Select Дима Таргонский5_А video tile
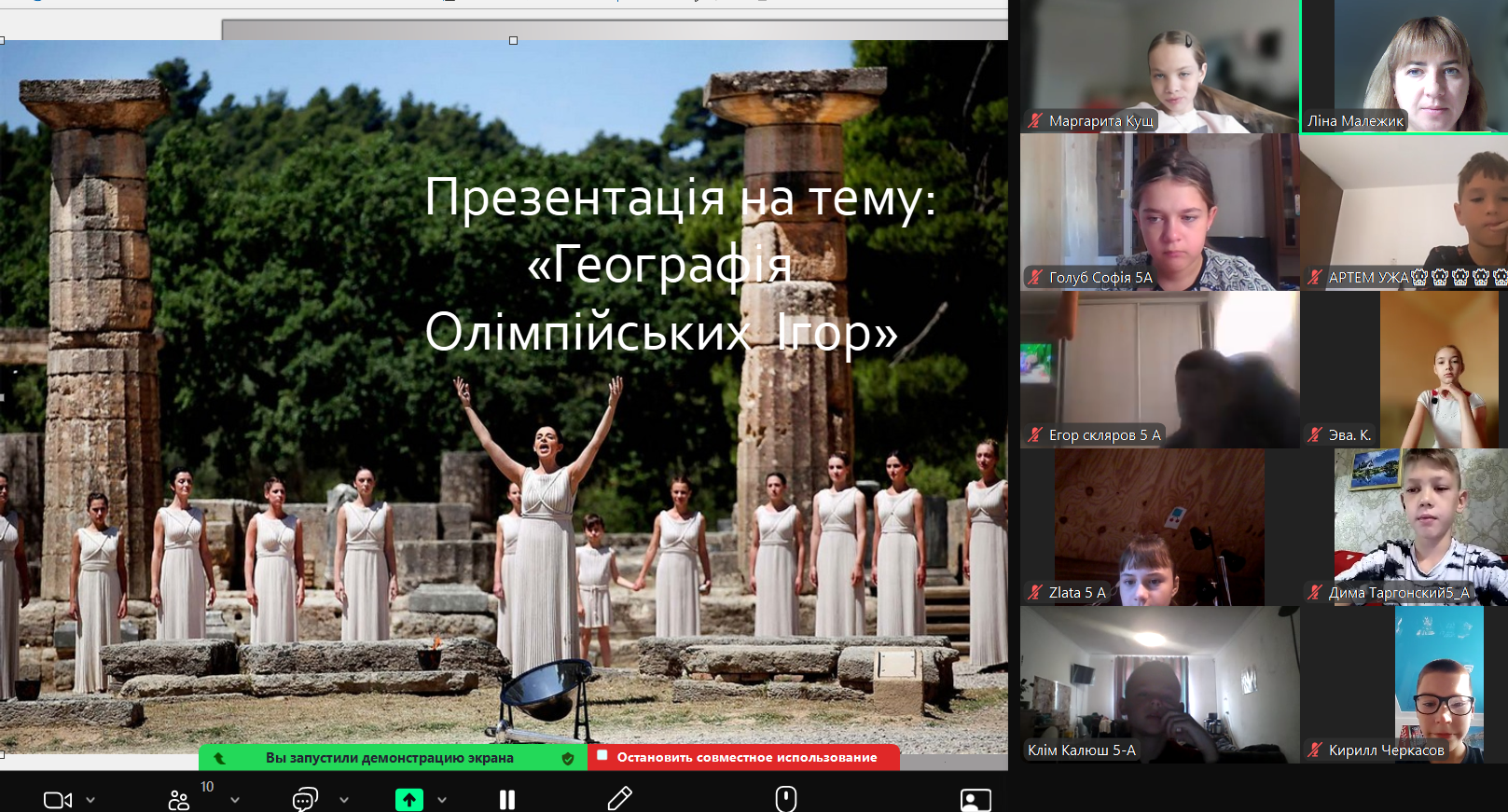Screen dimensions: 1508x812 tap(1404, 528)
